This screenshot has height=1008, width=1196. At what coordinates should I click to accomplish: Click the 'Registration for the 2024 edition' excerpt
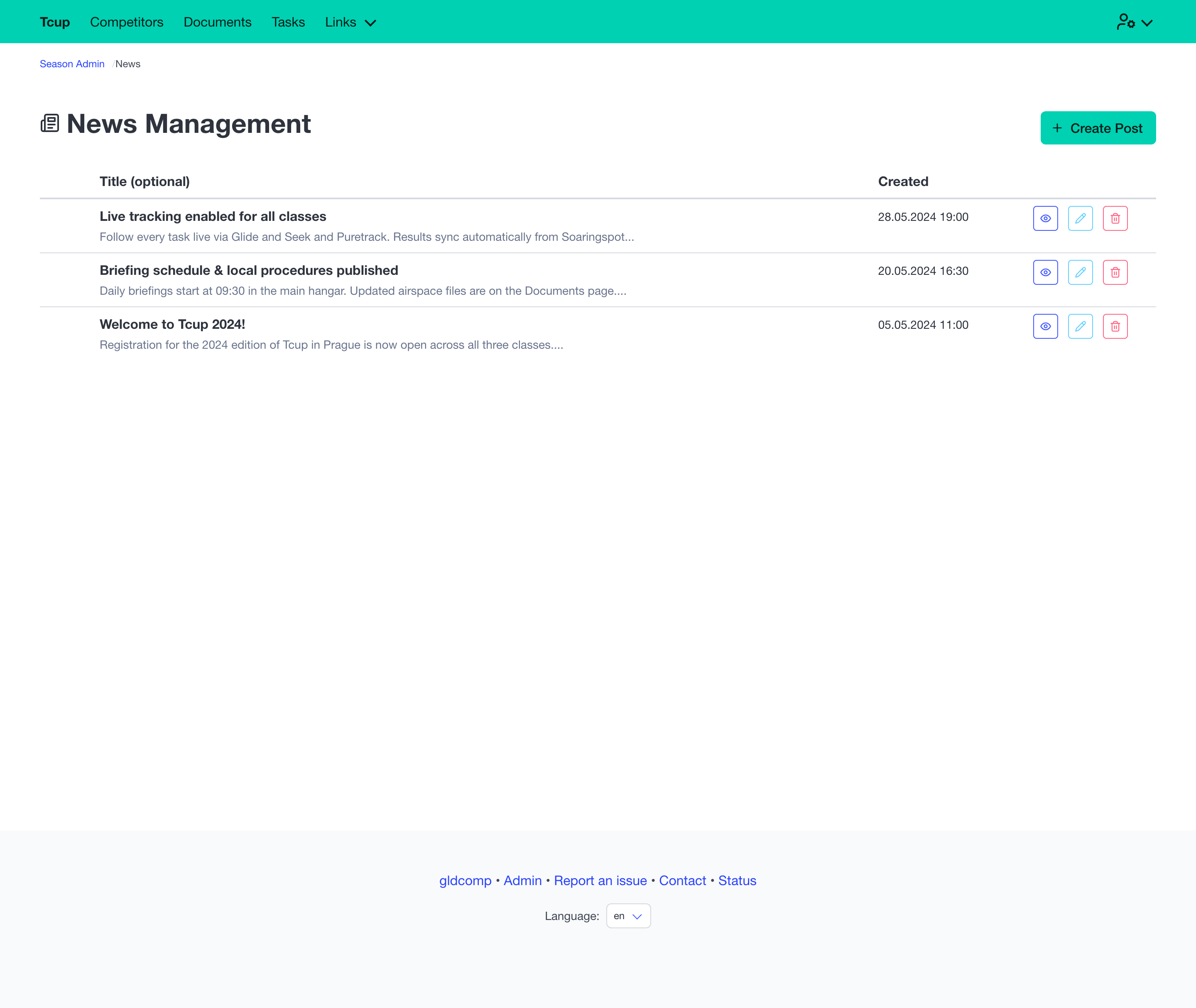[x=331, y=345]
